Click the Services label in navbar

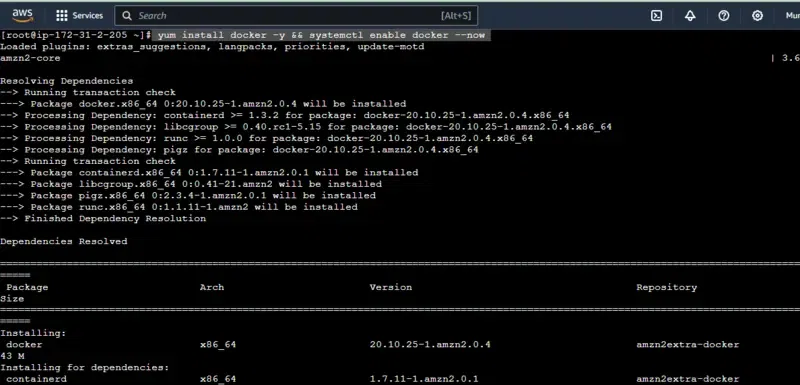(88, 16)
